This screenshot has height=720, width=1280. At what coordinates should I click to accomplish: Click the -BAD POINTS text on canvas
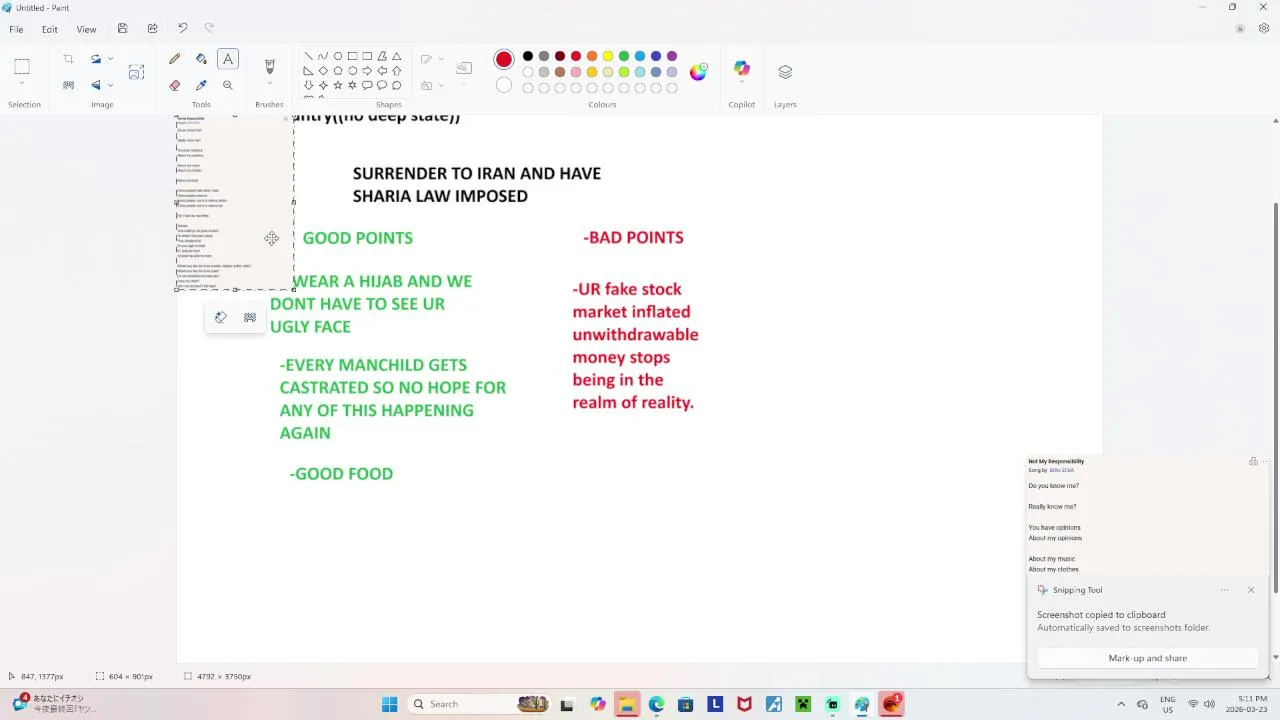634,238
